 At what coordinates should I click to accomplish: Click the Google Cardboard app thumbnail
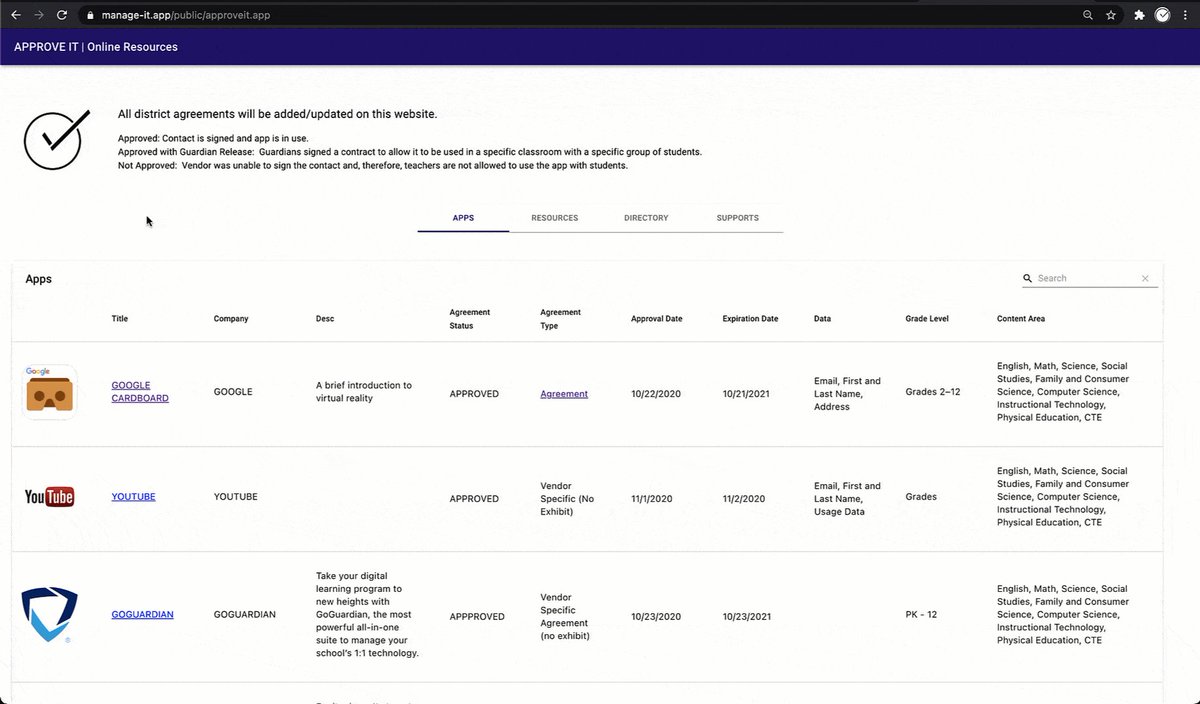click(51, 392)
